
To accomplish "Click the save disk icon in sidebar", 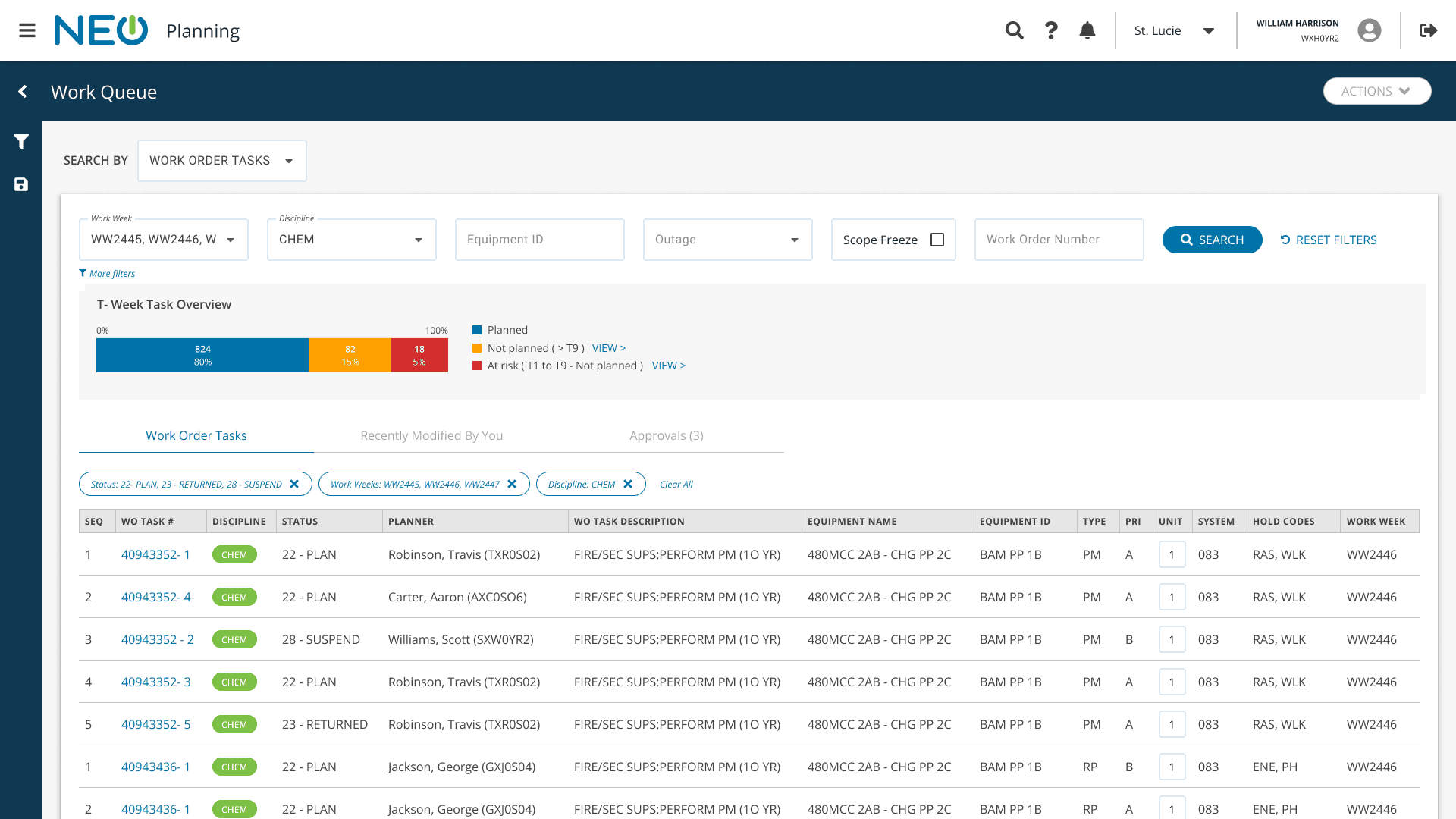I will 21,184.
